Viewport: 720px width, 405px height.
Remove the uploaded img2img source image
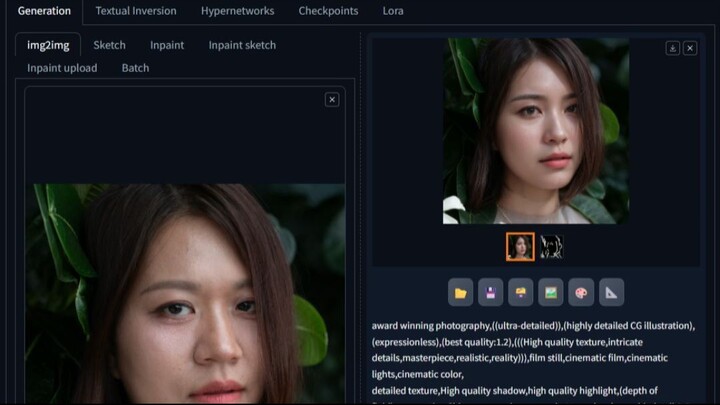(x=332, y=100)
